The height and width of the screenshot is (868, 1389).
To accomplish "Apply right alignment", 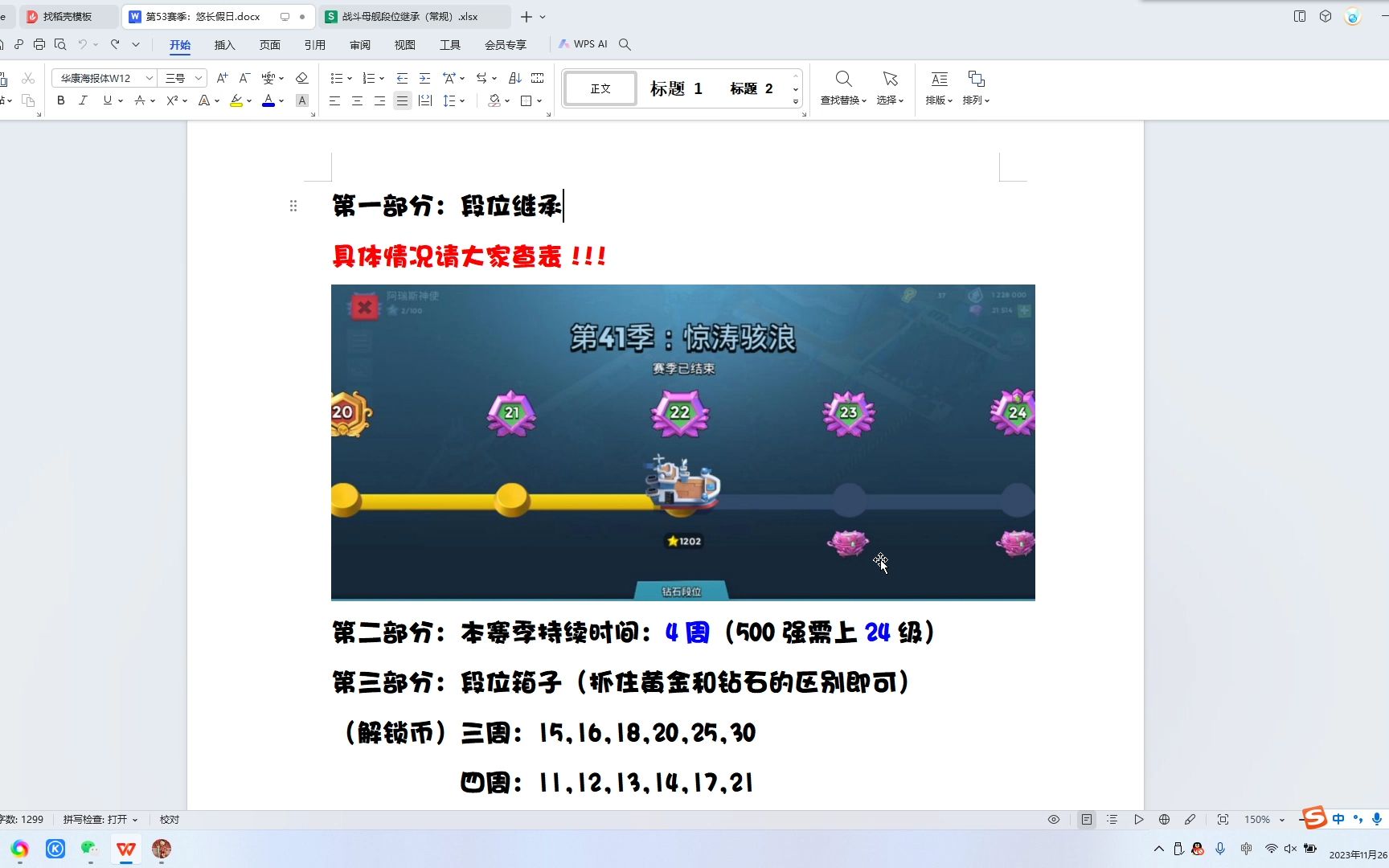I will click(x=379, y=100).
